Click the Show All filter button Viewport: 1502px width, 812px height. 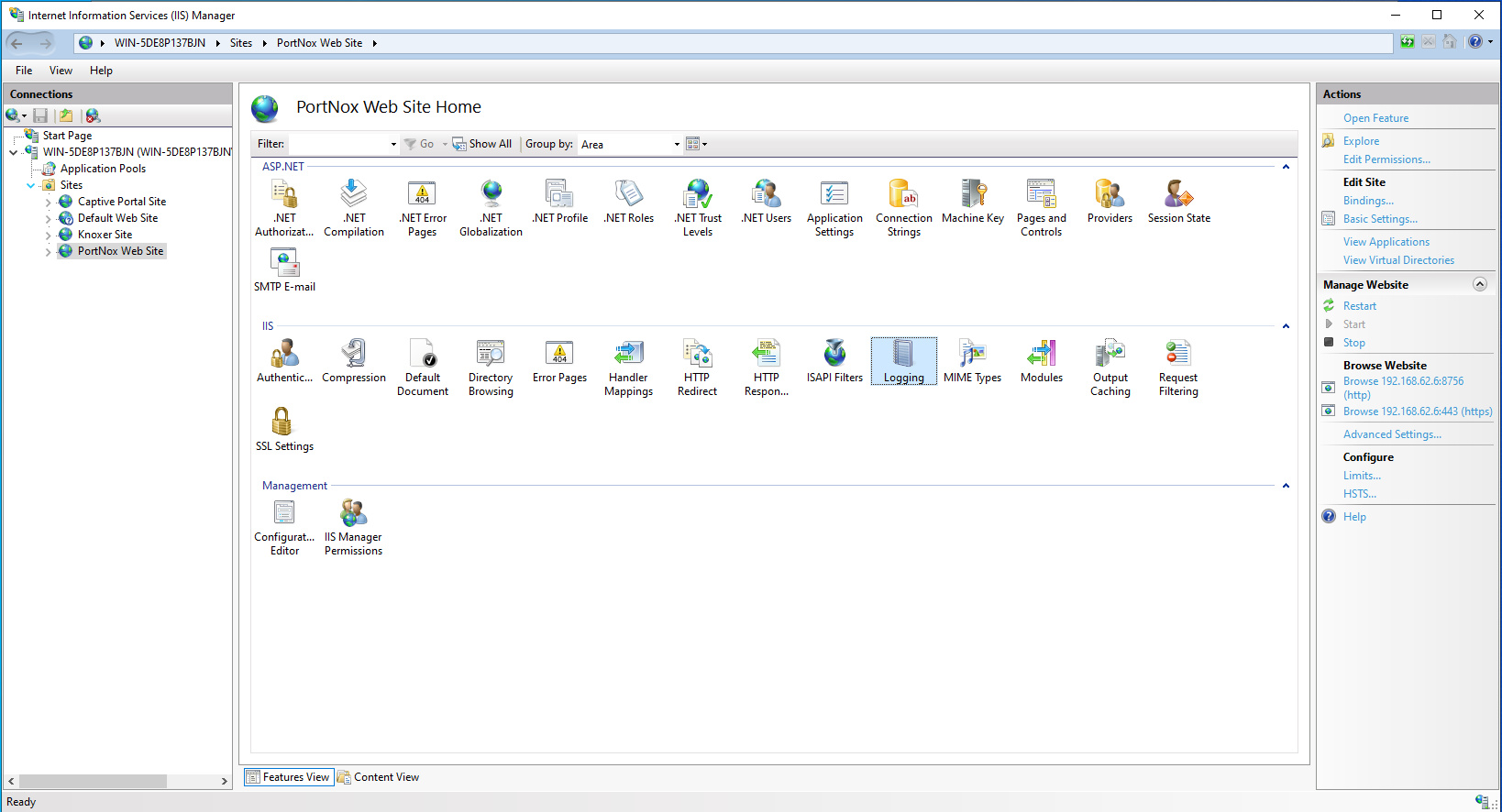[x=482, y=144]
